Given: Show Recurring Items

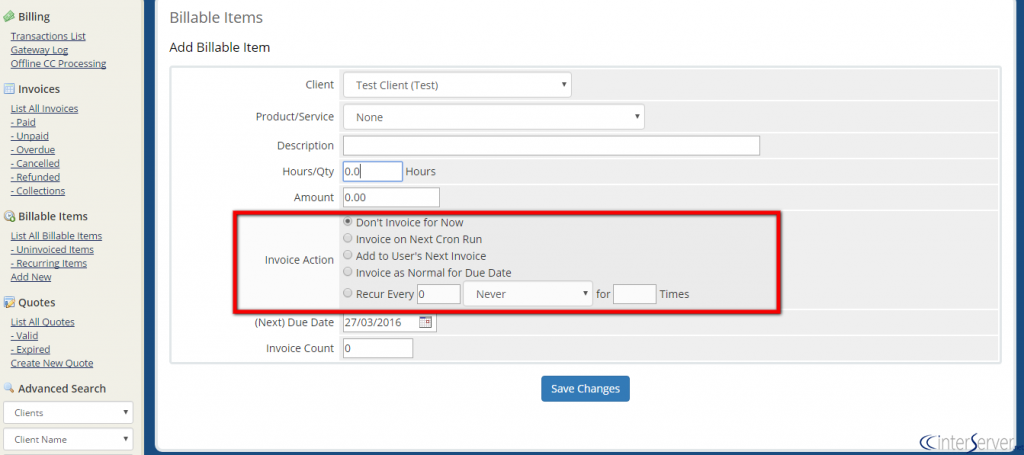Looking at the screenshot, I should [48, 263].
